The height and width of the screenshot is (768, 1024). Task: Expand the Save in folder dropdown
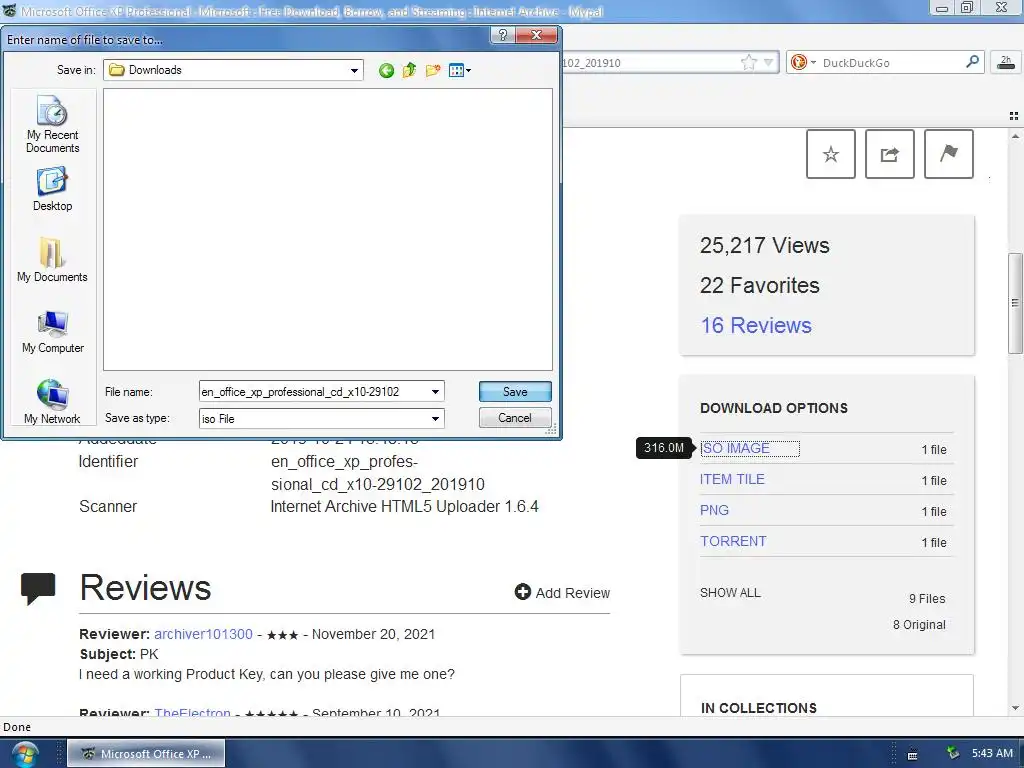(354, 71)
